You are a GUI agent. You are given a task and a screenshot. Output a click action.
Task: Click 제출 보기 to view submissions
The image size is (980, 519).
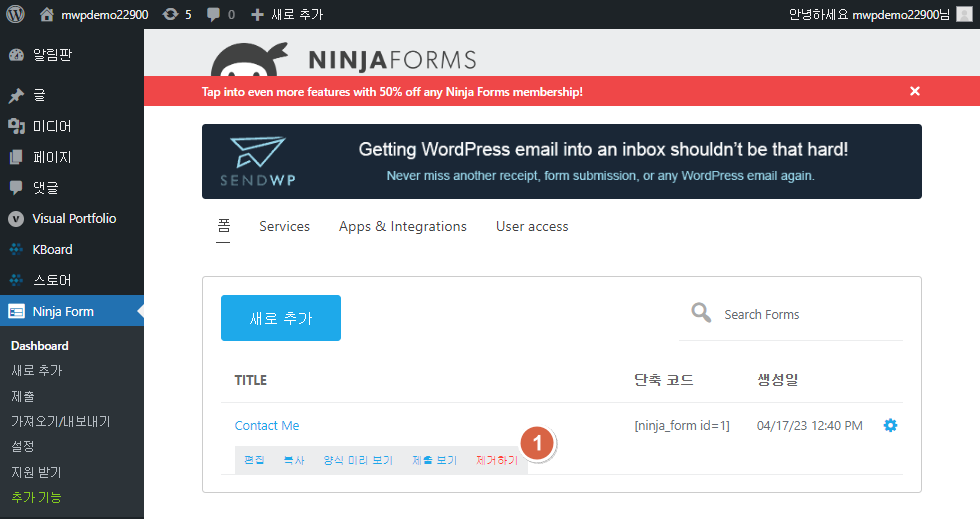[x=434, y=460]
